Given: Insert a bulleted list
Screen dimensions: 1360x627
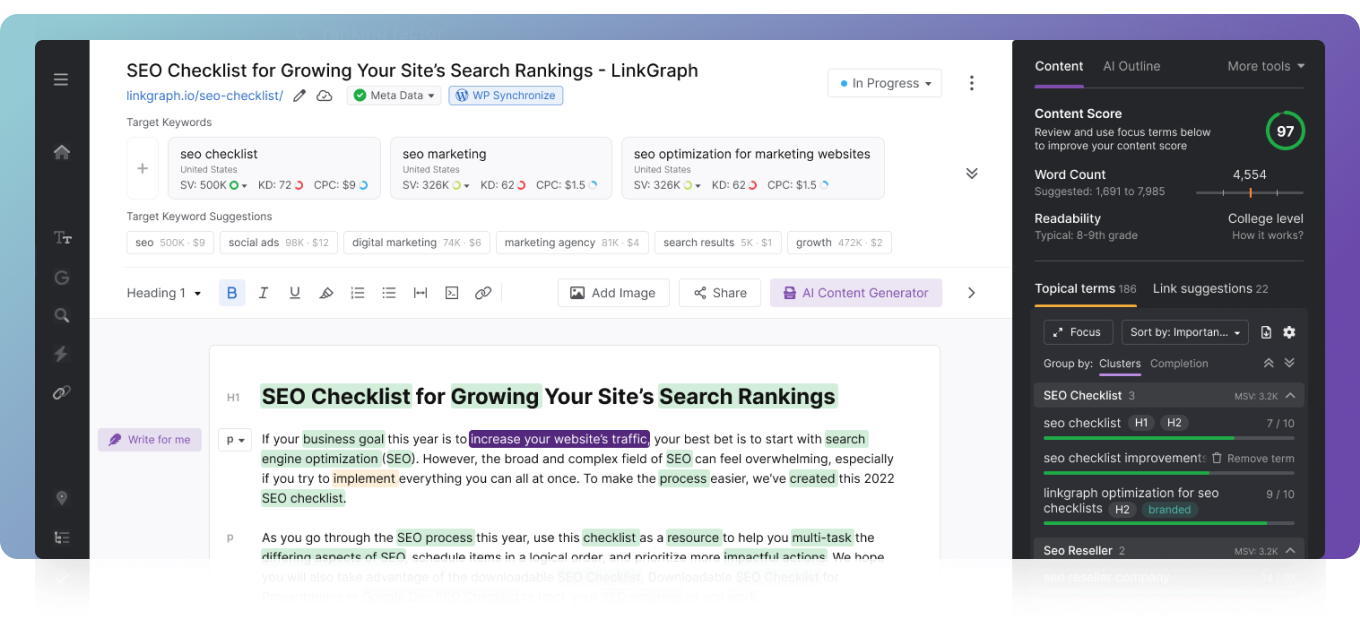Looking at the screenshot, I should [x=389, y=293].
